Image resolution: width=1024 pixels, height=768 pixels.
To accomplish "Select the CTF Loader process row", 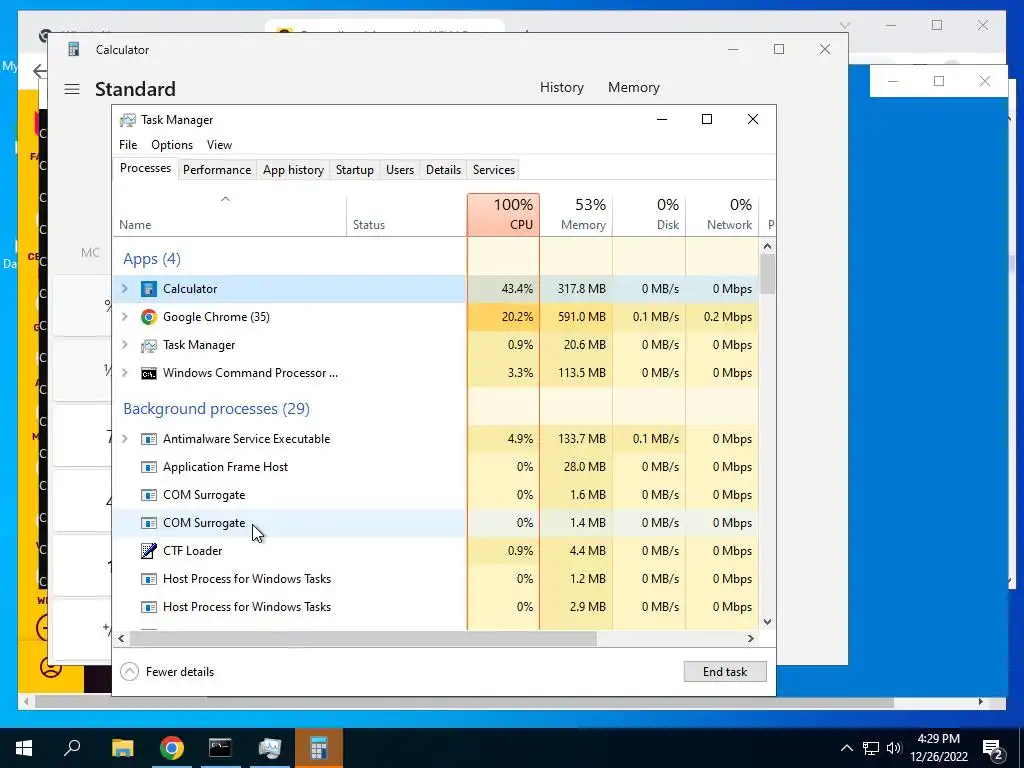I will 436,551.
